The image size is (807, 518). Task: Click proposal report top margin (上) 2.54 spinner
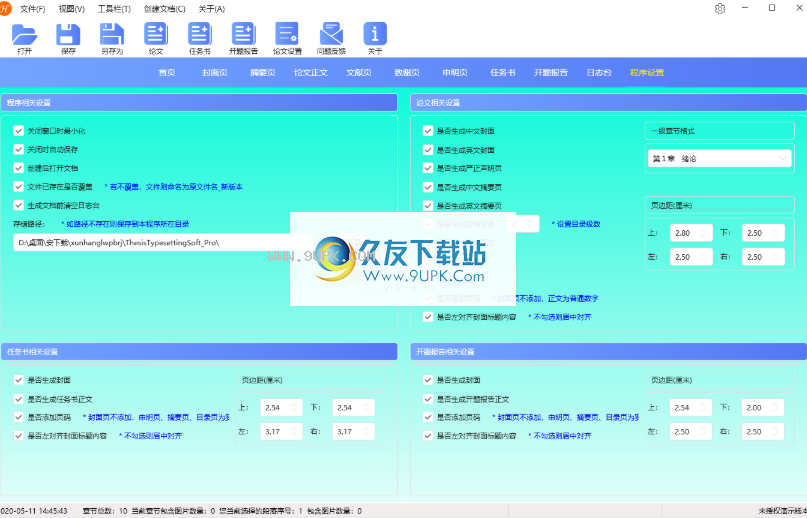pos(691,407)
